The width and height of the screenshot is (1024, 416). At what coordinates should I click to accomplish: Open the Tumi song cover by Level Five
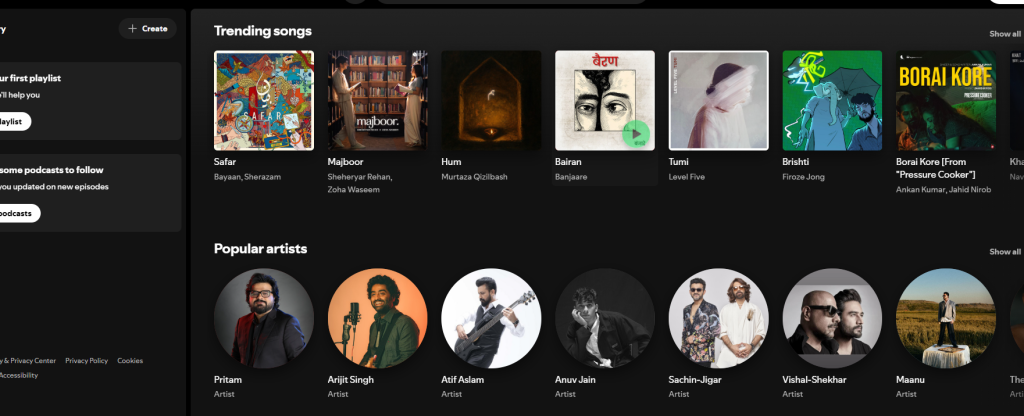click(718, 101)
